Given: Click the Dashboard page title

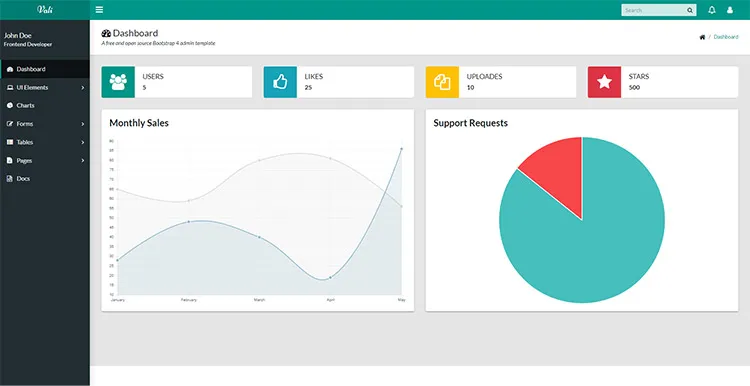Looking at the screenshot, I should [135, 33].
